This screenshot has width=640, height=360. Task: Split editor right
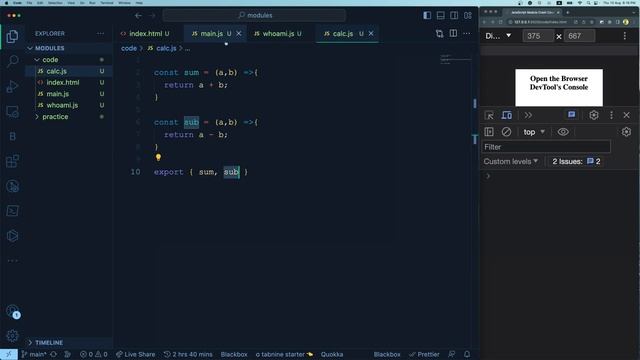(453, 33)
